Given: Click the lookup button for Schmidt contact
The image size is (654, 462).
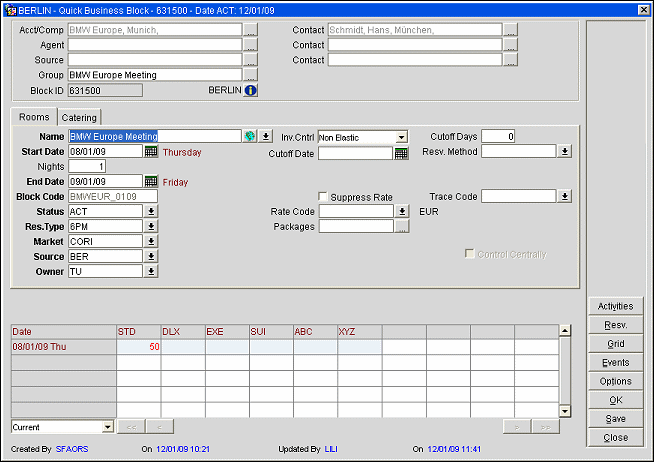Looking at the screenshot, I should (x=510, y=30).
